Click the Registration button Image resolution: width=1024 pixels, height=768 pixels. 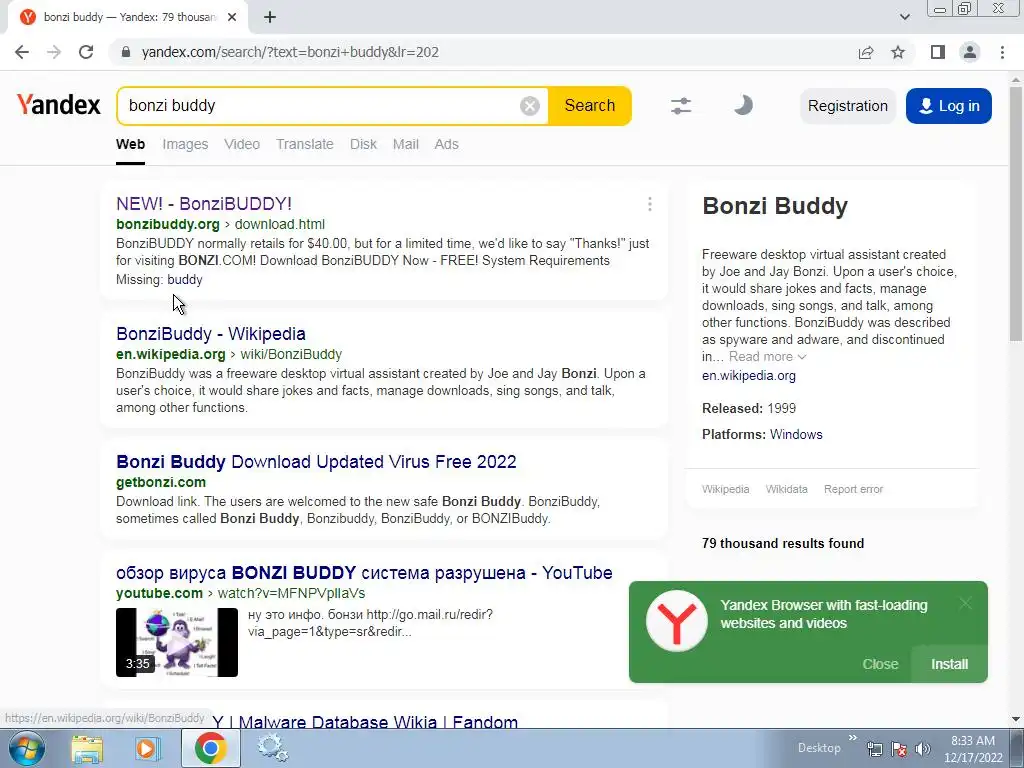(x=848, y=106)
